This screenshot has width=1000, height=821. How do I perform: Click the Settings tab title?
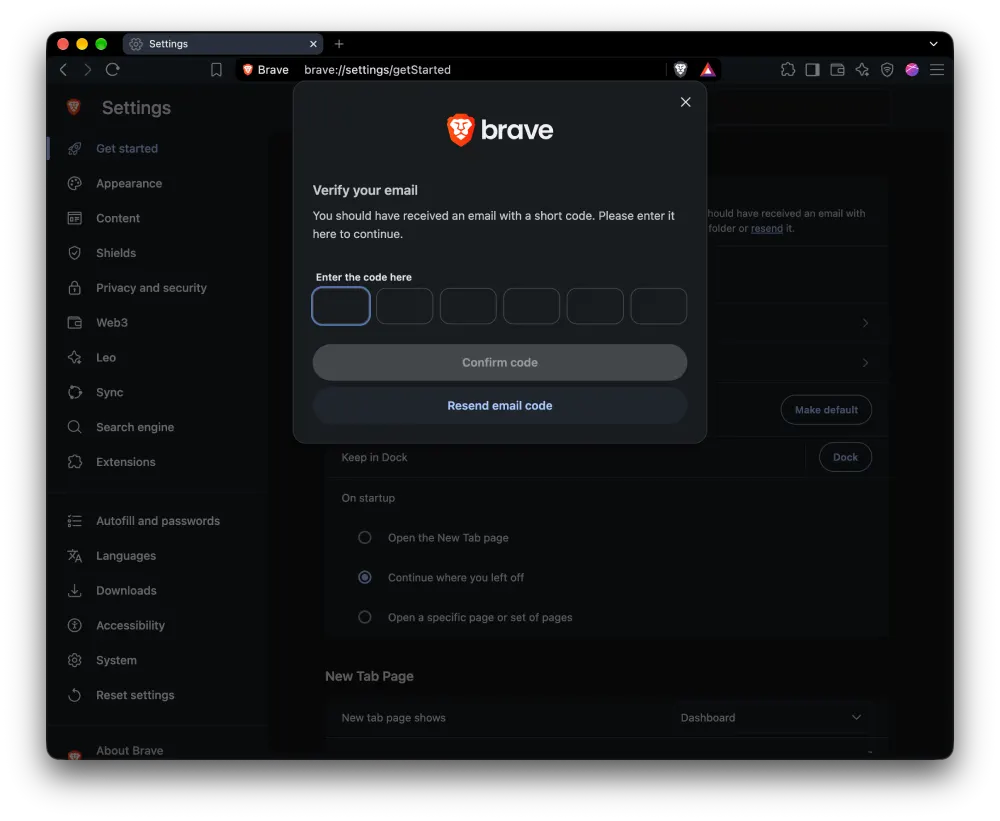pyautogui.click(x=168, y=43)
